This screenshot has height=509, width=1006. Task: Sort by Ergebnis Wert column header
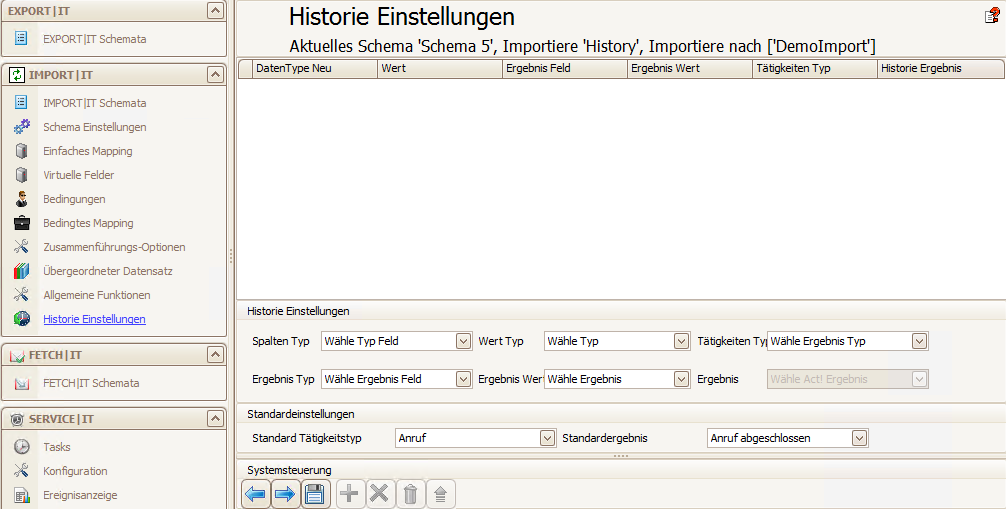pos(690,68)
